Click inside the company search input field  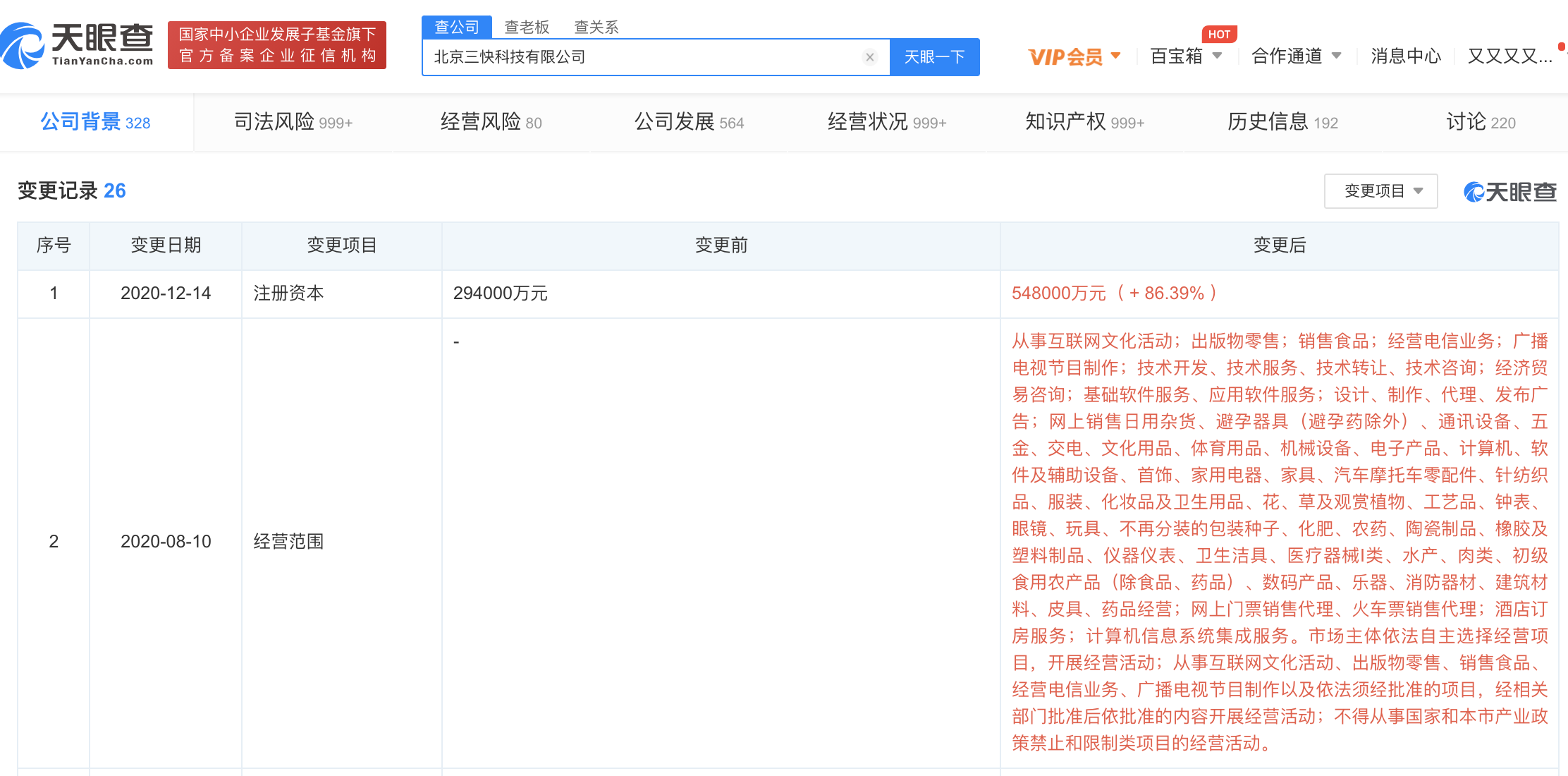[x=635, y=57]
